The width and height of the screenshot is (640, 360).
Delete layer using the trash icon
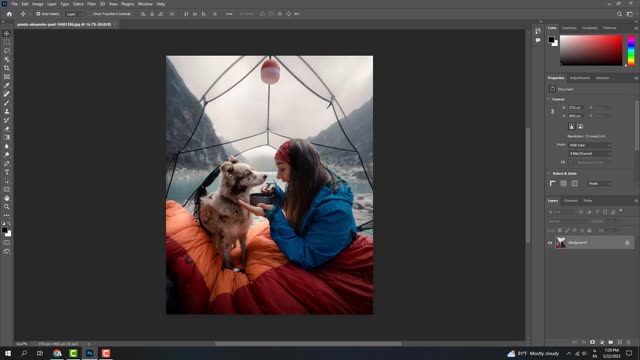629,342
